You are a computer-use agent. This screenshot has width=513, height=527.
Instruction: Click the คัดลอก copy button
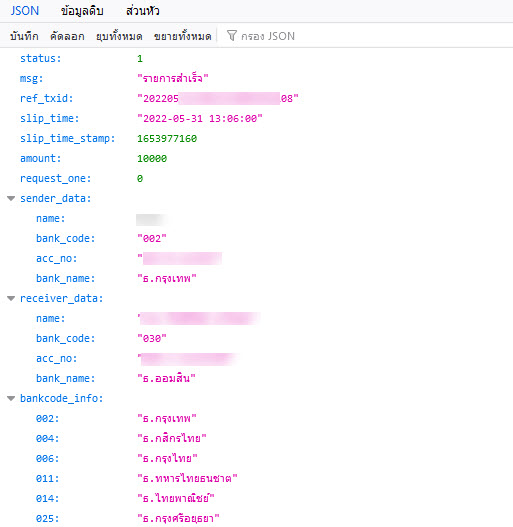(67, 36)
